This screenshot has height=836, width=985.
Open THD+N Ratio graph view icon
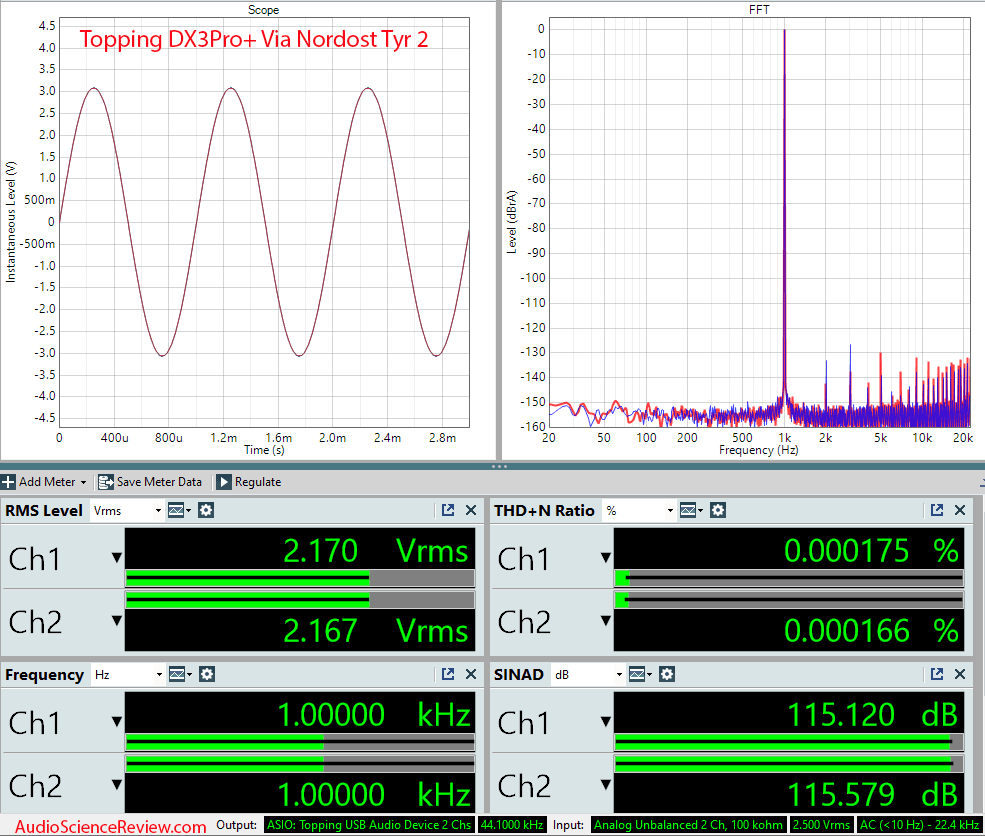[691, 511]
